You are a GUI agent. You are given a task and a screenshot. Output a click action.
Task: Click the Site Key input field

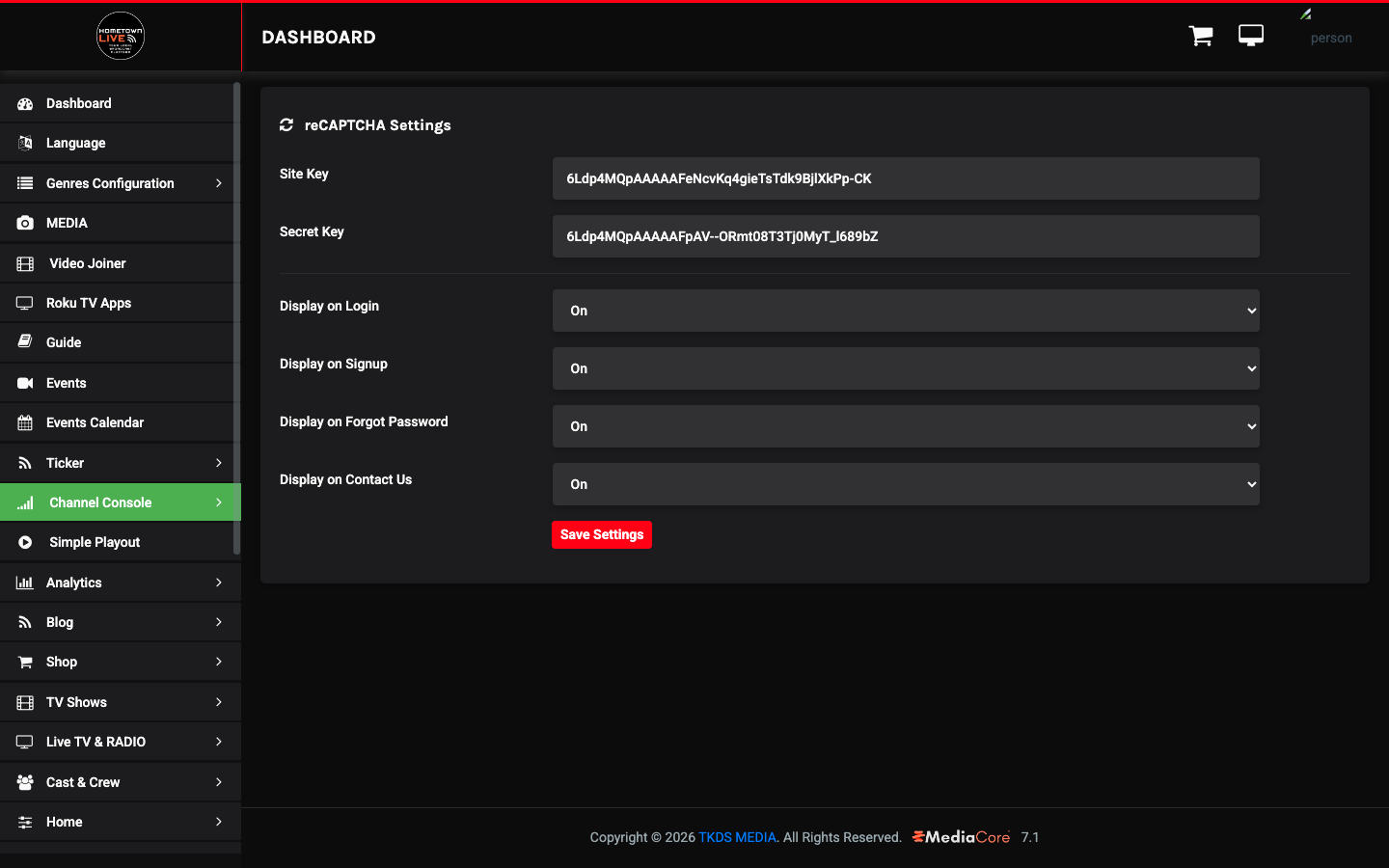906,178
